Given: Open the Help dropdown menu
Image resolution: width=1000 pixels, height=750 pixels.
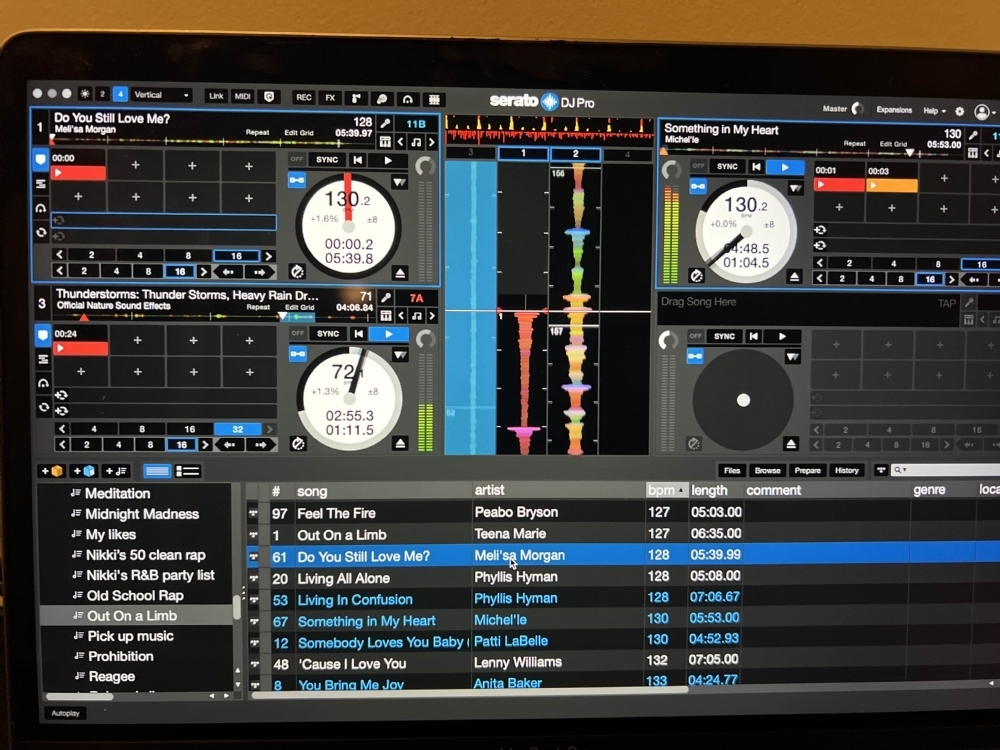Looking at the screenshot, I should [x=934, y=111].
